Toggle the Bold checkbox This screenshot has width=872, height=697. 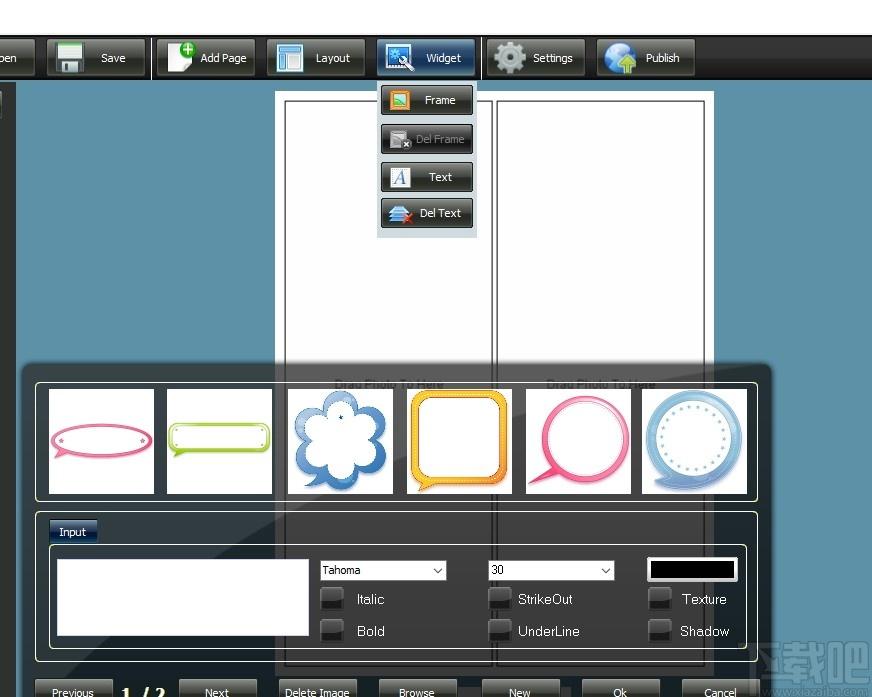332,630
